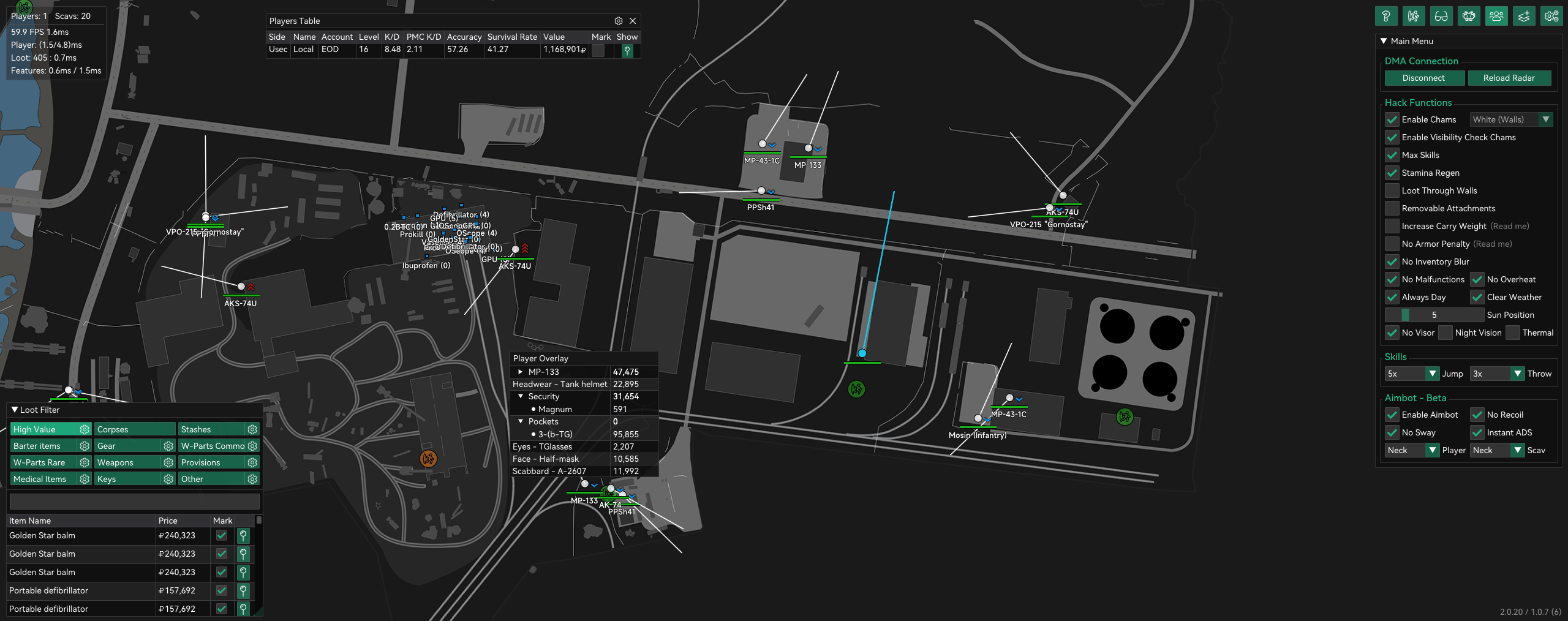Disable Max Skills checkbox
The width and height of the screenshot is (1568, 621).
coord(1392,155)
